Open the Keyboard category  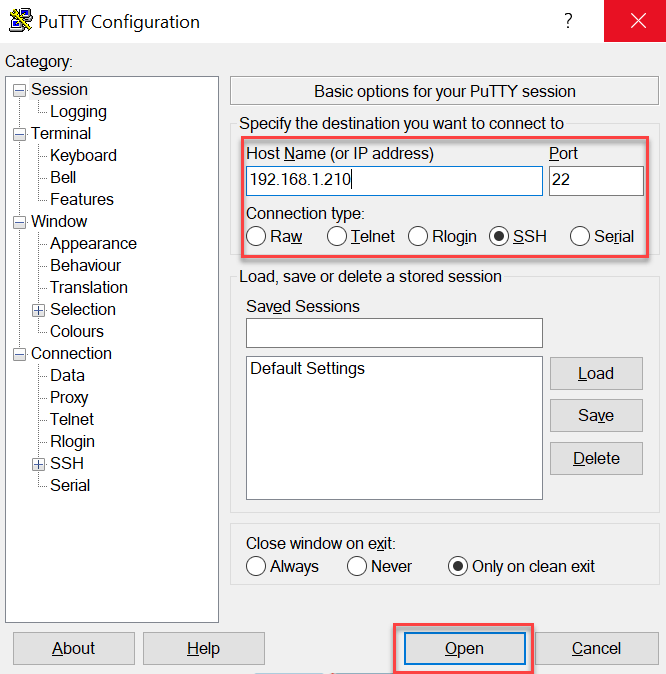pos(83,156)
